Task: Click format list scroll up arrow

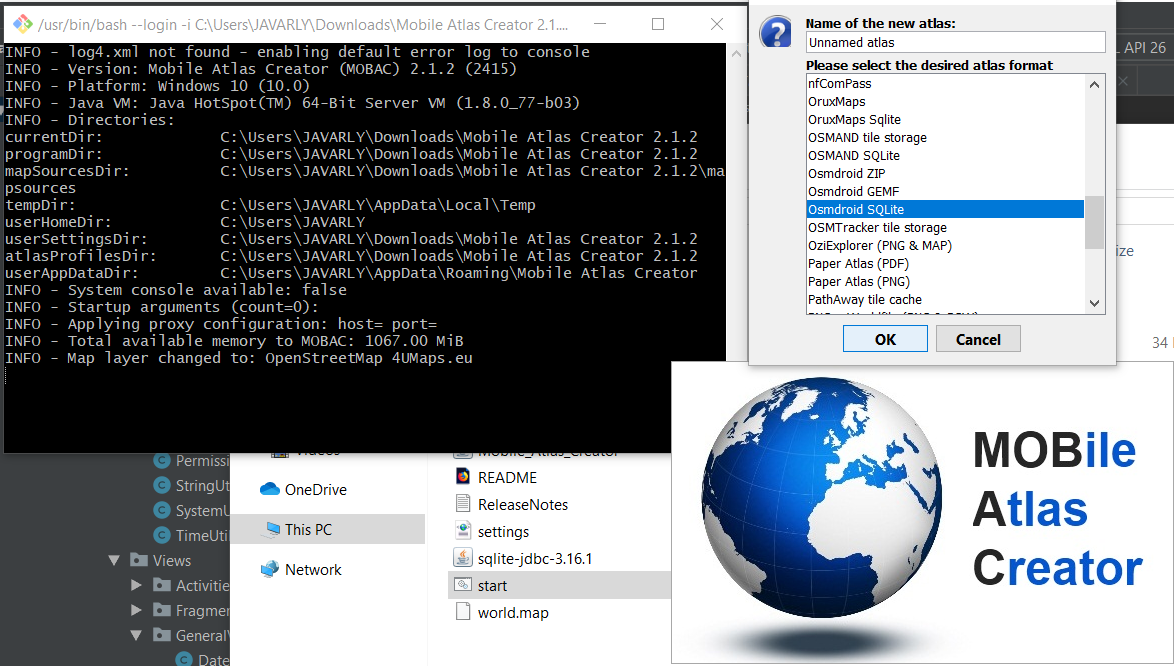Action: point(1094,85)
